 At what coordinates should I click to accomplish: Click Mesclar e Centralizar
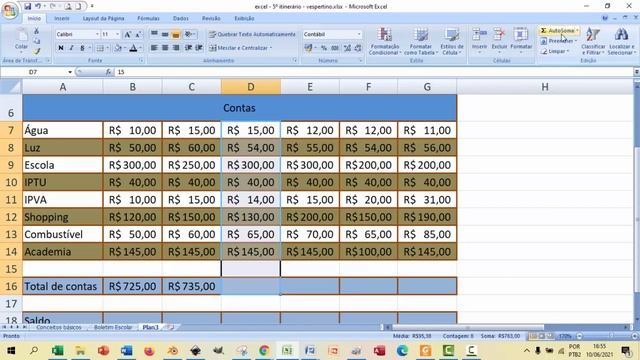coord(240,48)
